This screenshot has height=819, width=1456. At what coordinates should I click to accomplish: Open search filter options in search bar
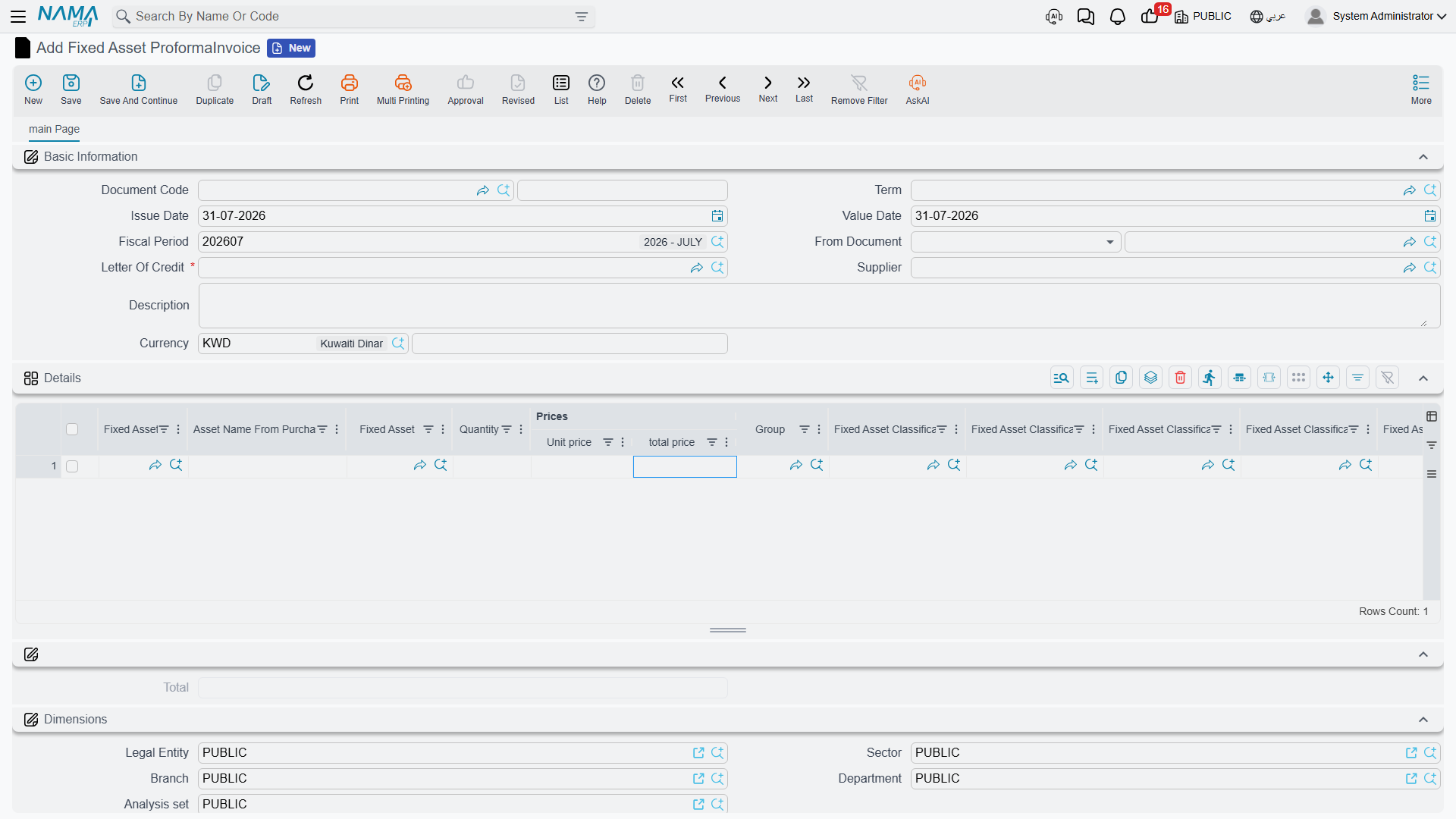coord(582,17)
